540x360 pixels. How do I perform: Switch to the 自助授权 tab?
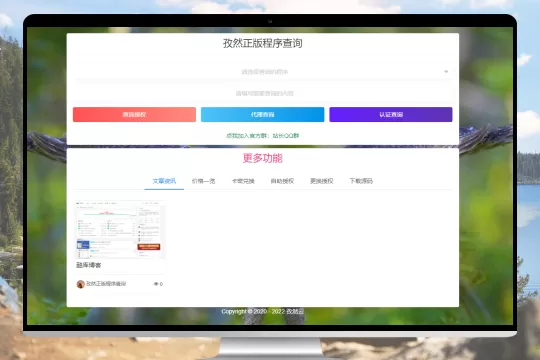coord(282,181)
